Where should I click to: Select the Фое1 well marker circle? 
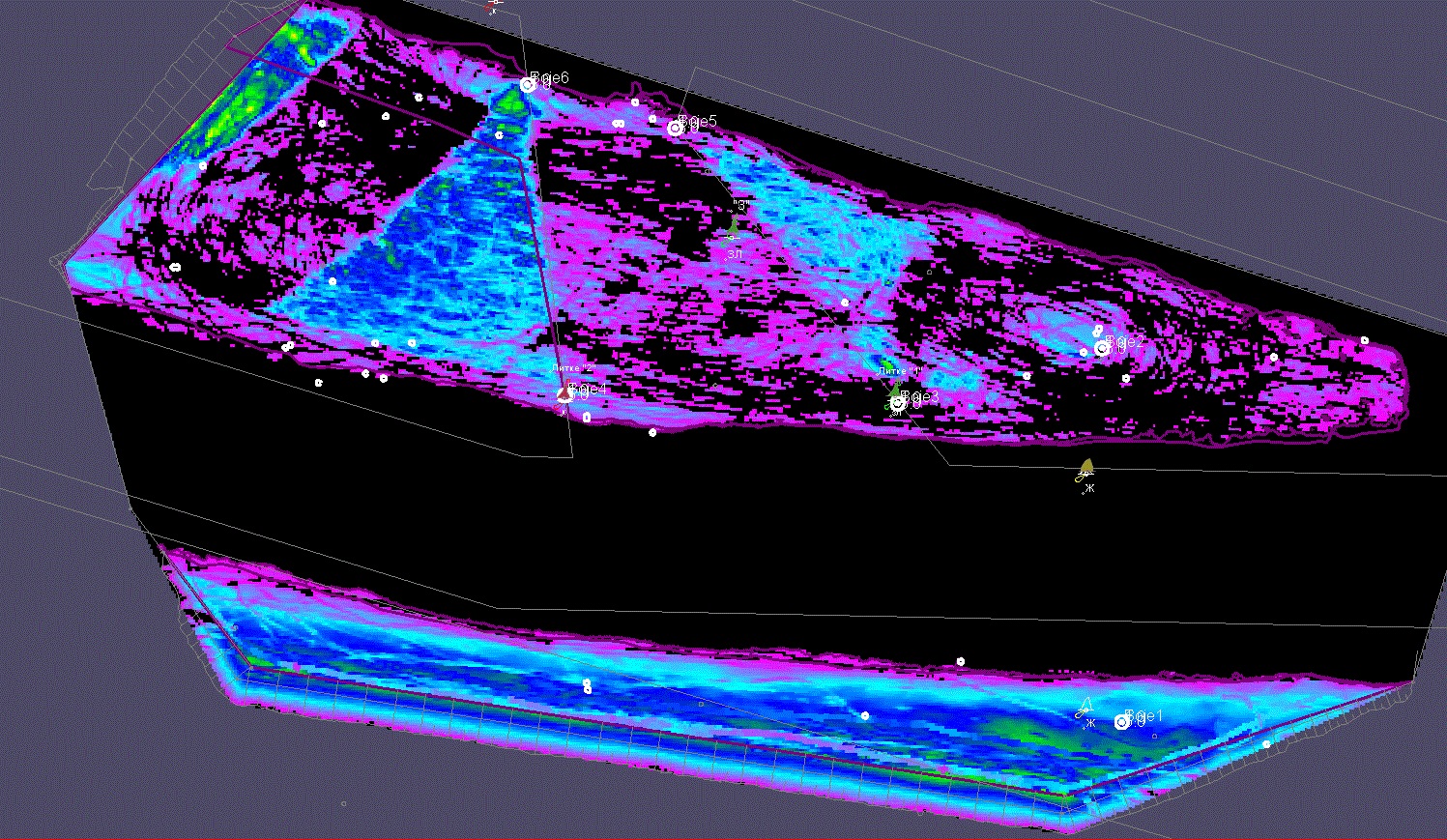click(1122, 722)
